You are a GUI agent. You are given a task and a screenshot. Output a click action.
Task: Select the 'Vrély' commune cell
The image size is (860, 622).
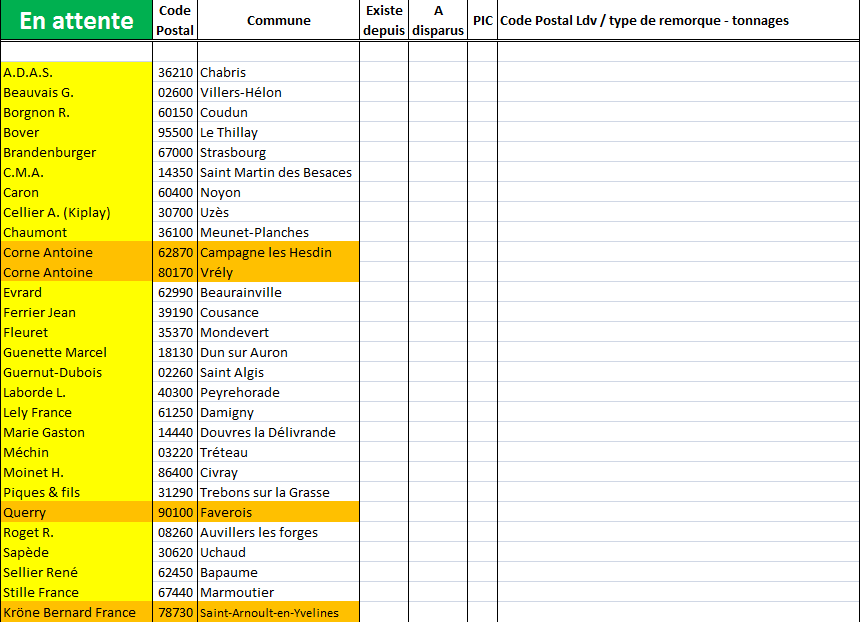[x=278, y=273]
